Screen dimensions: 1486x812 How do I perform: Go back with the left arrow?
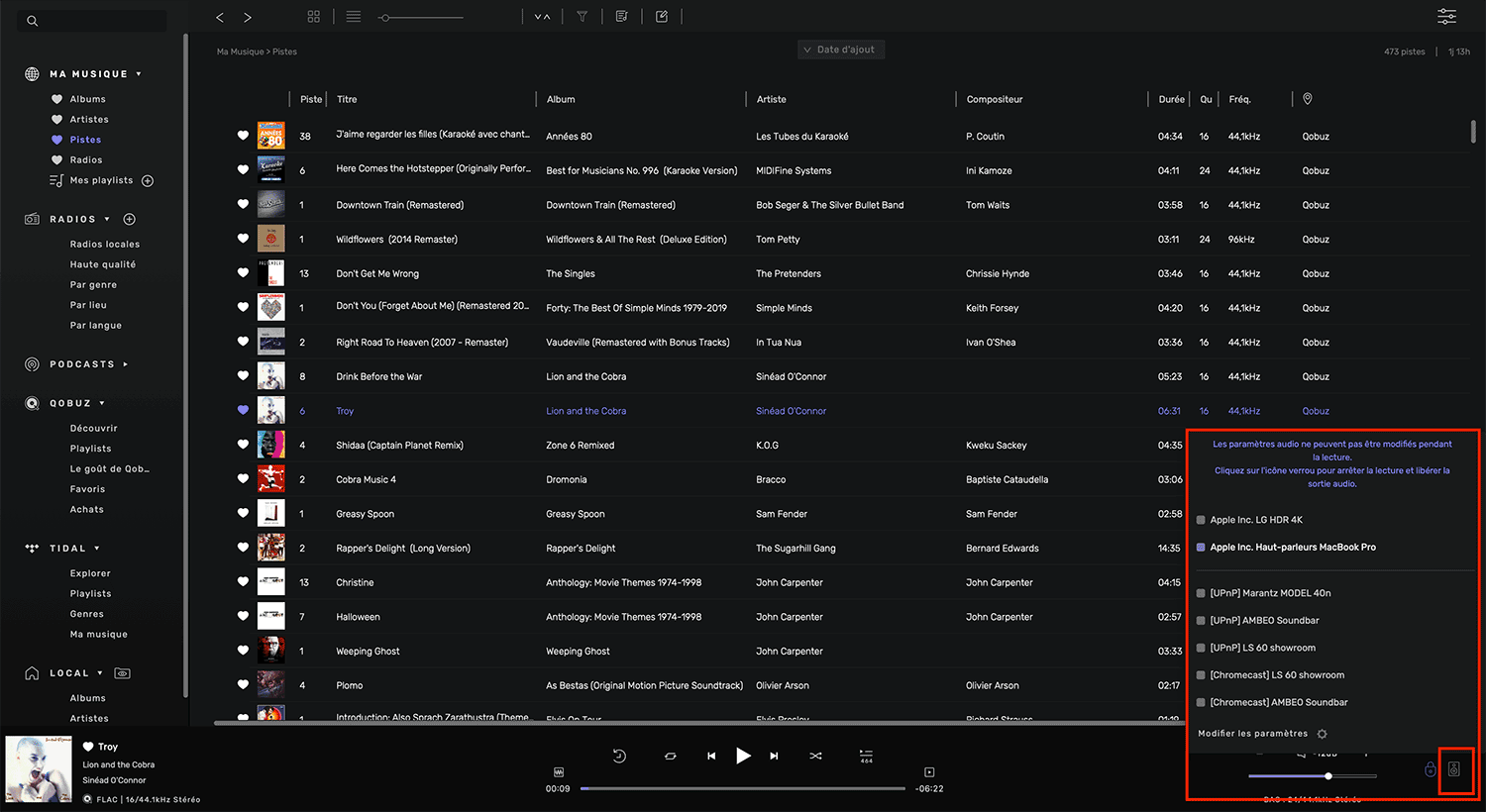point(220,17)
